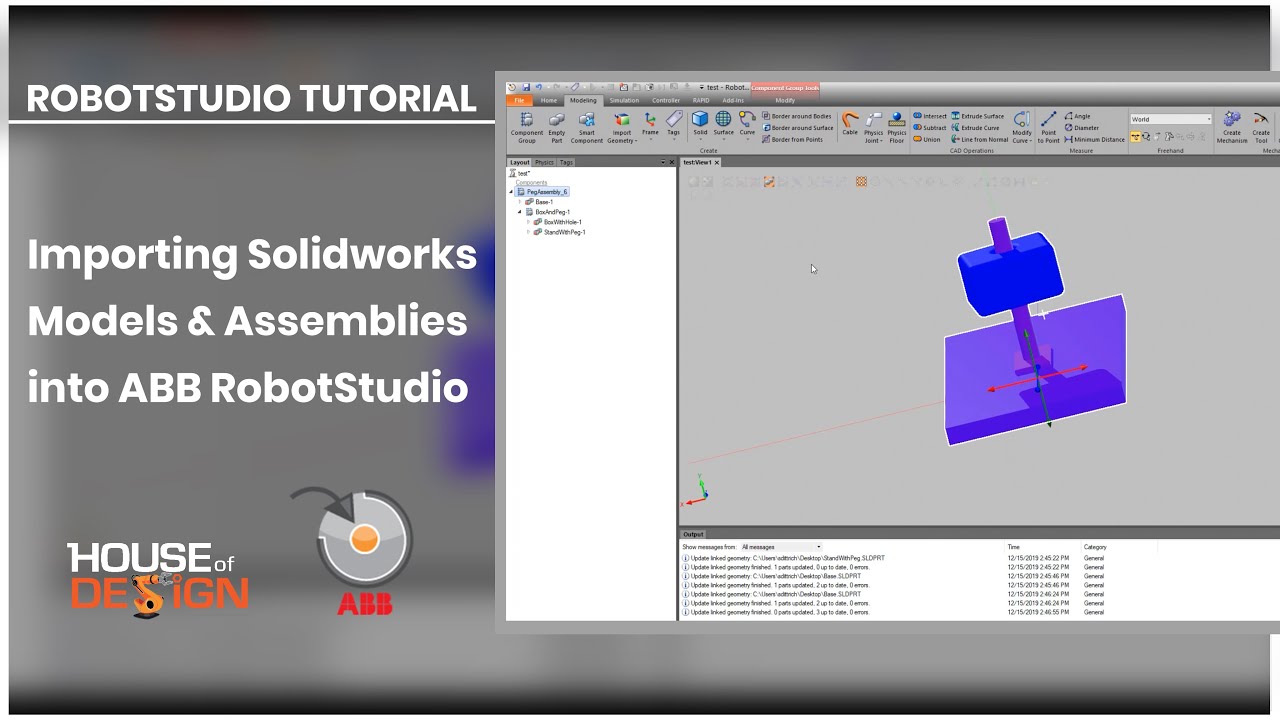Collapse the PegAssembly_6 tree node
The image size is (1280, 720).
511,192
